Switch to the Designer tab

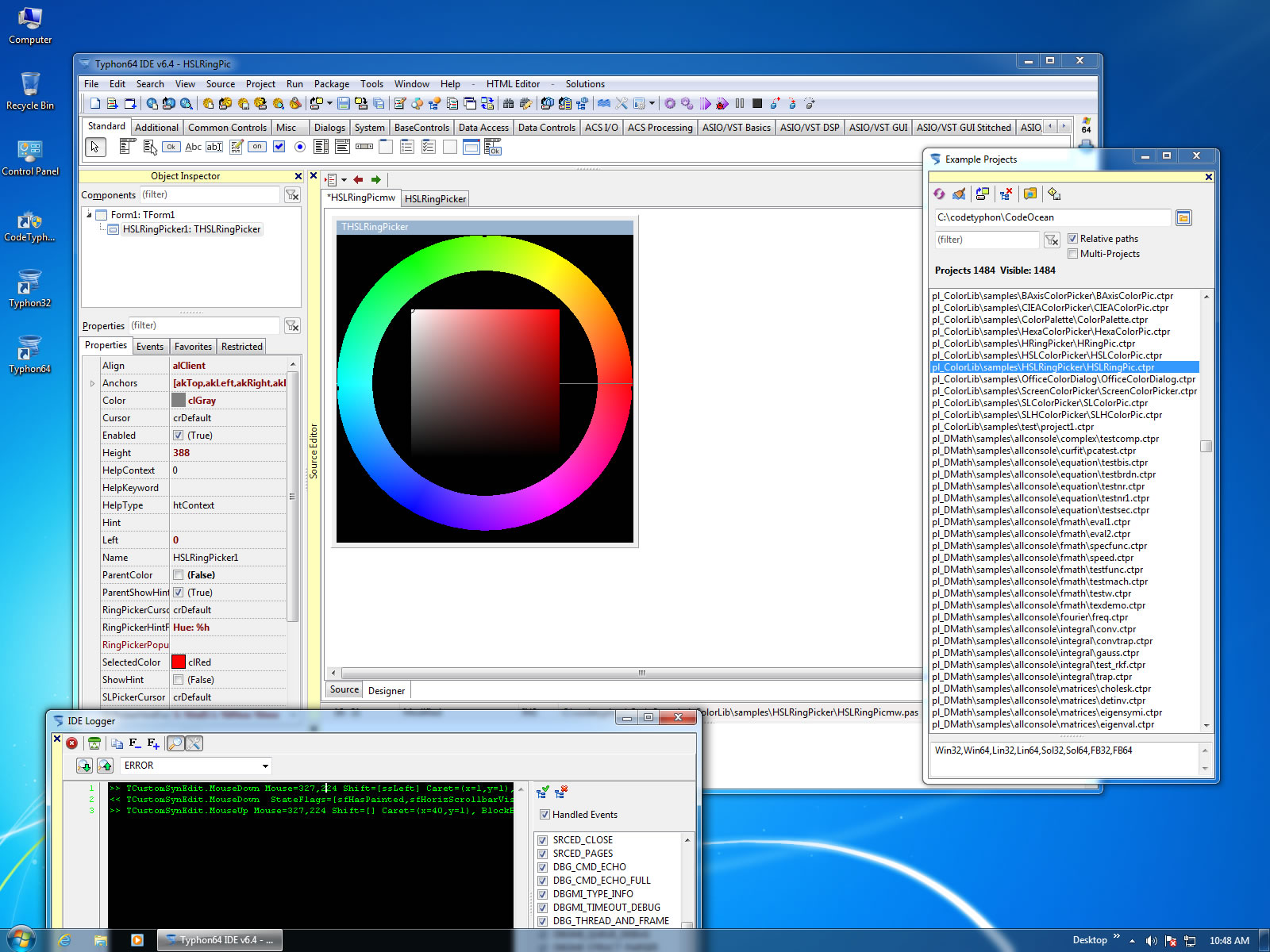(x=387, y=691)
